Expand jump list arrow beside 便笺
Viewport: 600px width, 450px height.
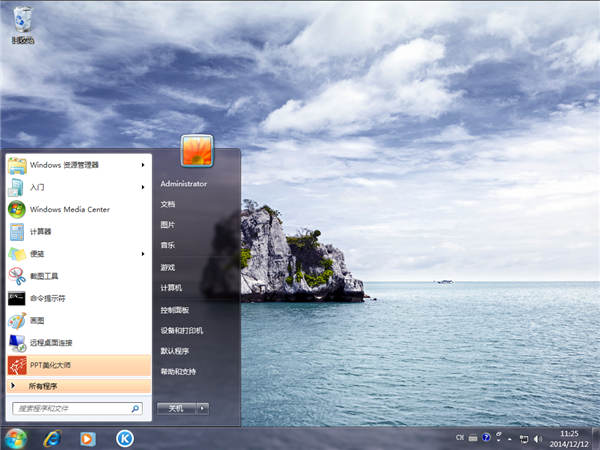143,254
